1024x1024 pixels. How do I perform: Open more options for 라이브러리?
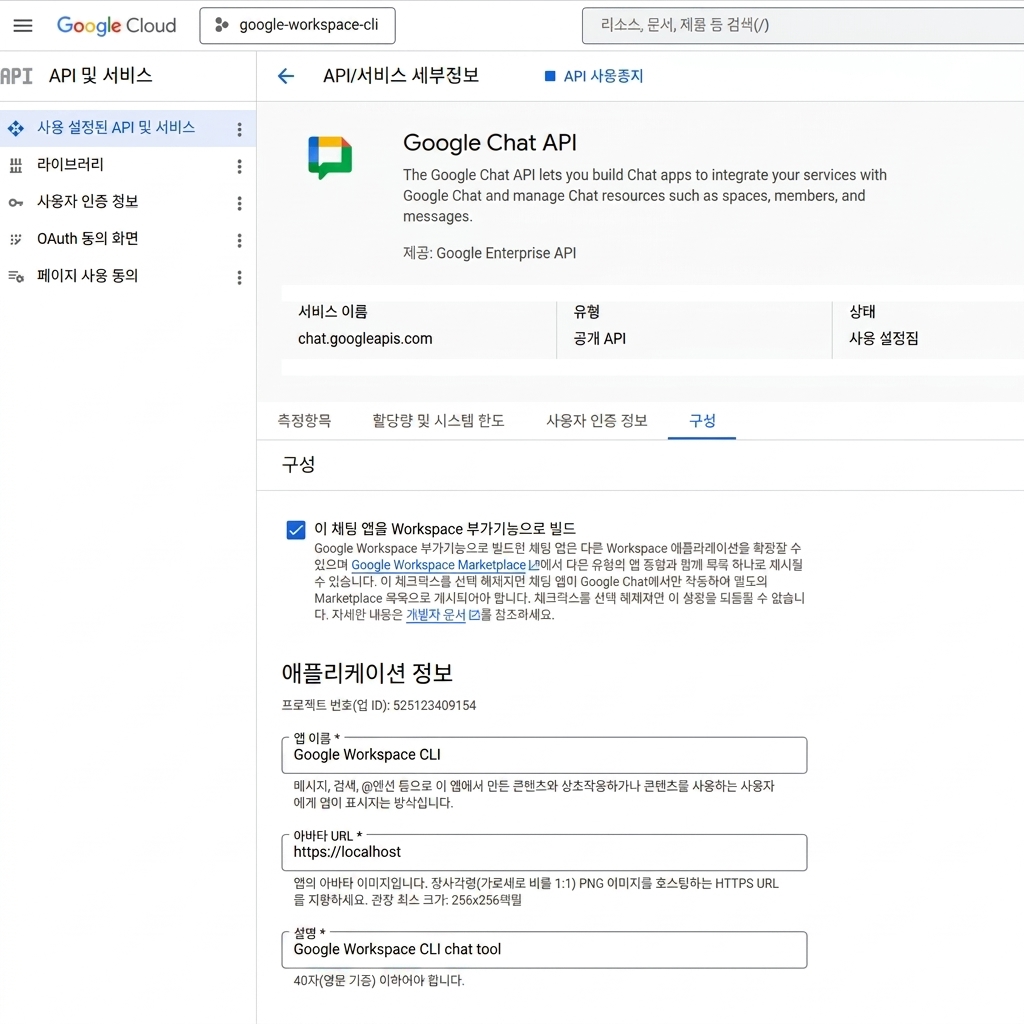[240, 167]
